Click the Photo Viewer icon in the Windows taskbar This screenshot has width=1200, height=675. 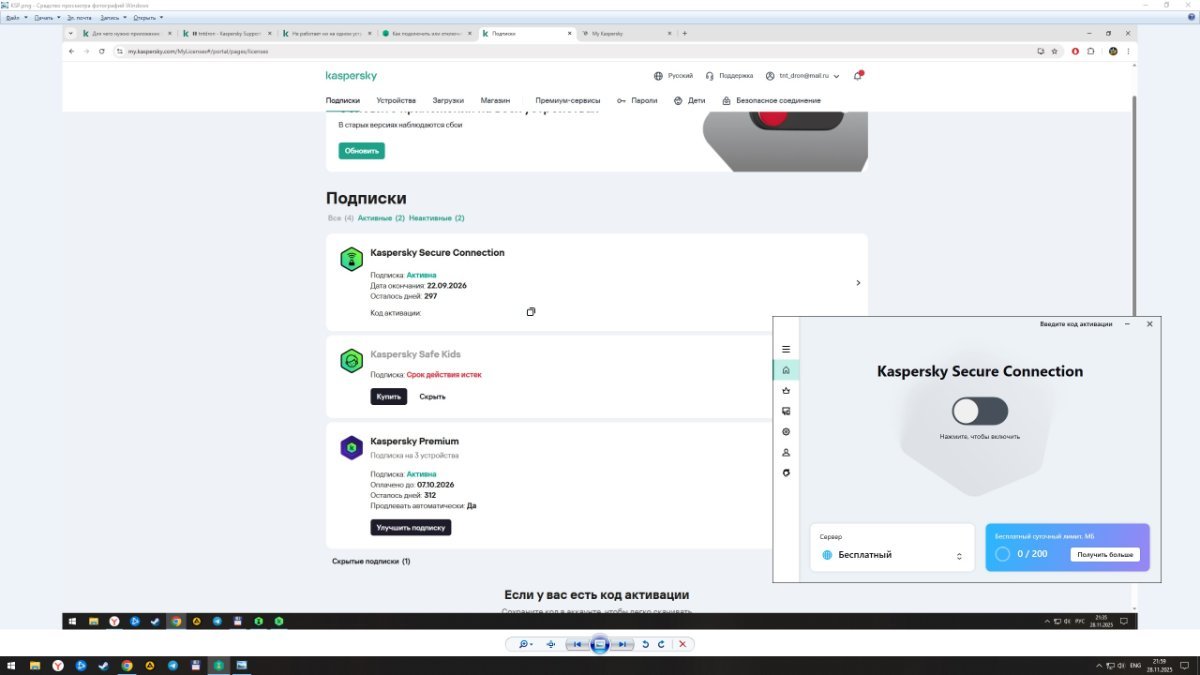pyautogui.click(x=241, y=665)
